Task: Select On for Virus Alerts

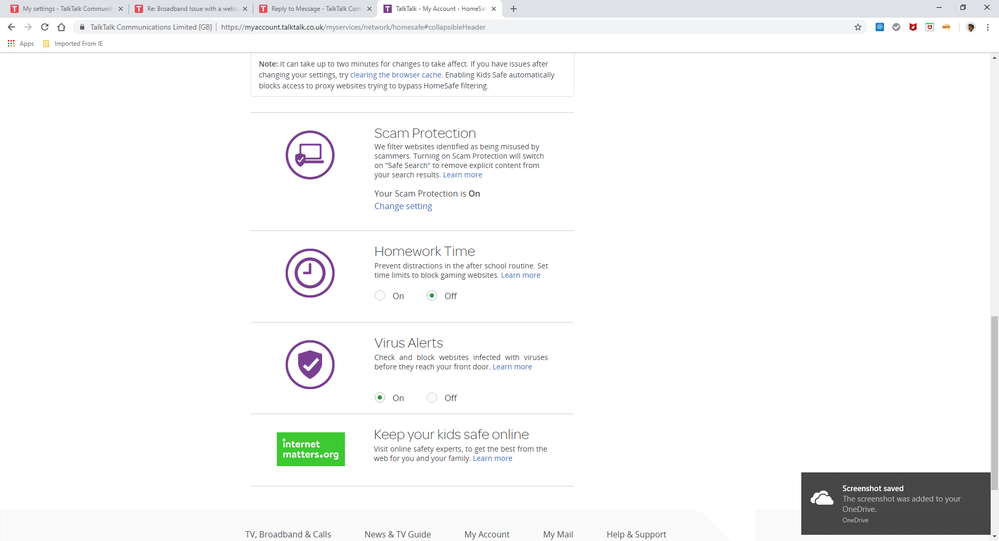Action: (380, 398)
